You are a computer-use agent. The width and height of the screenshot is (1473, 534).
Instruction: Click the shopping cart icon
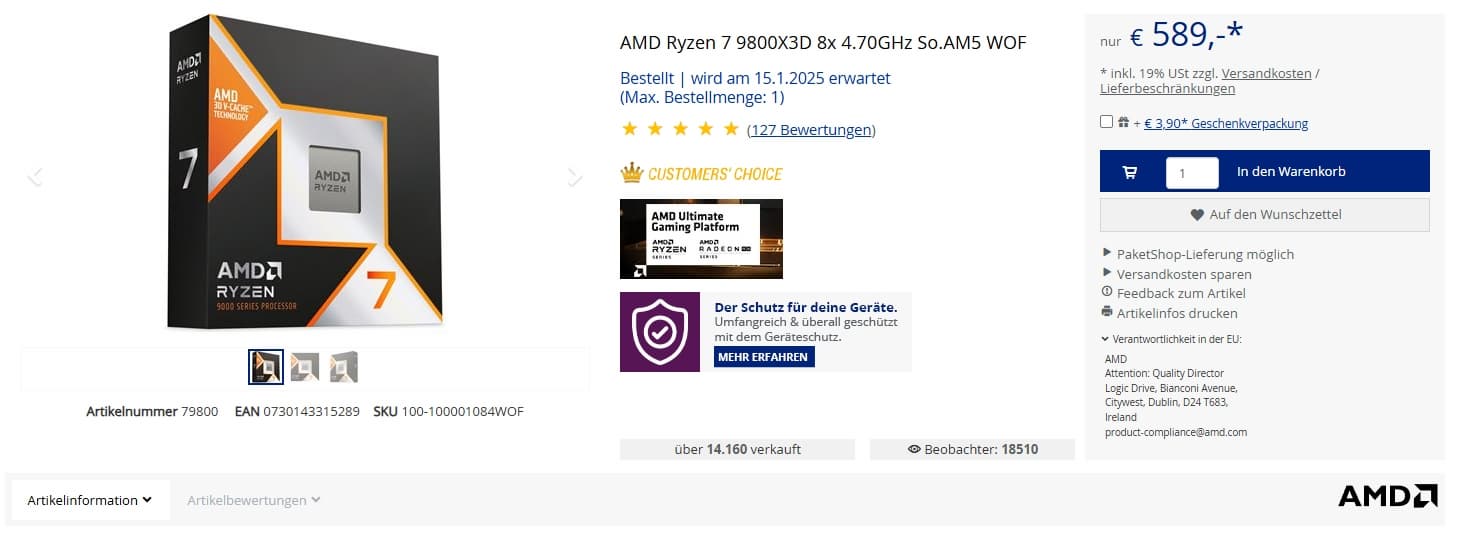(x=1130, y=172)
